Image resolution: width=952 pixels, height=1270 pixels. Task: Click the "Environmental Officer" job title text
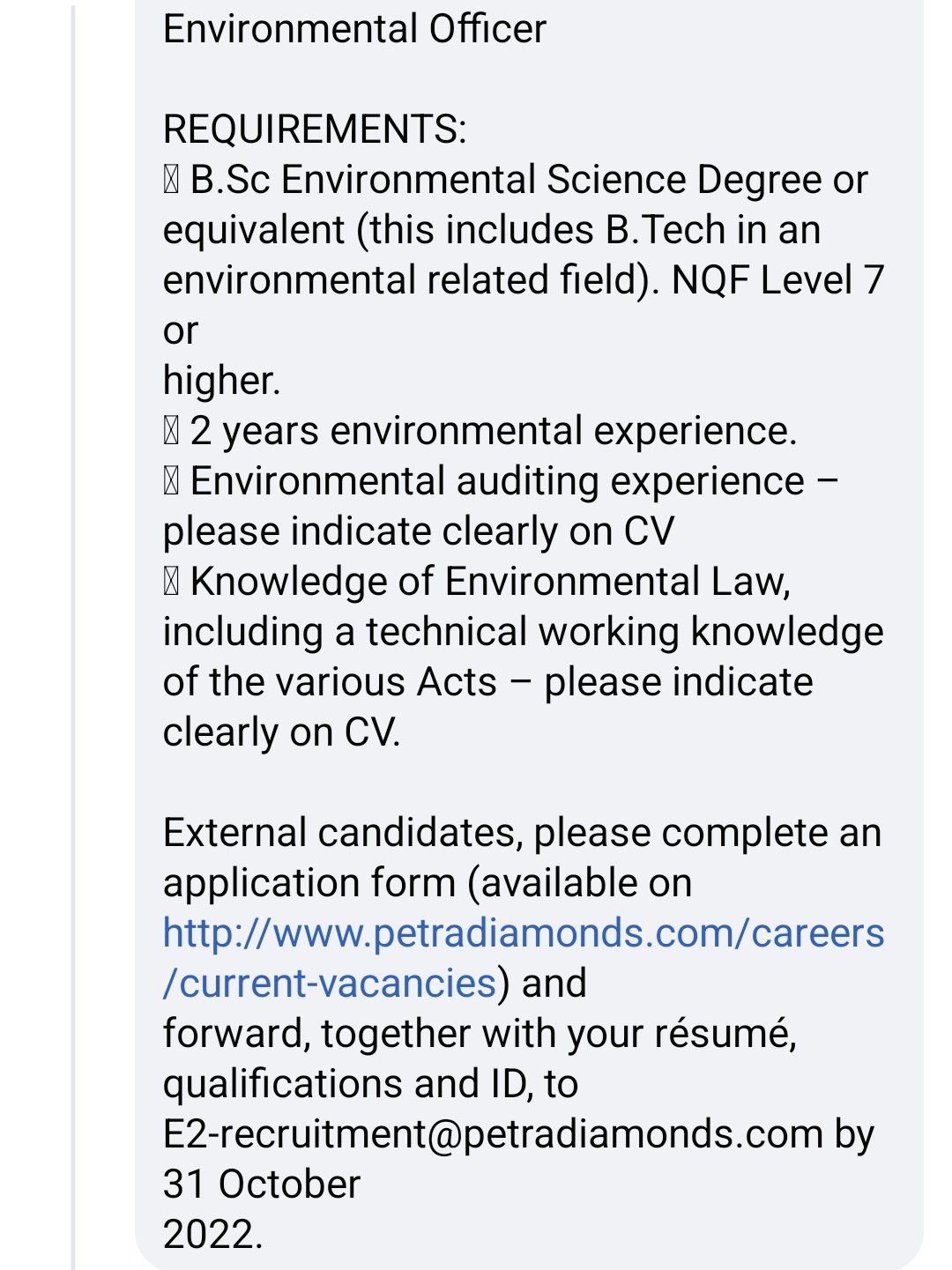(x=354, y=29)
